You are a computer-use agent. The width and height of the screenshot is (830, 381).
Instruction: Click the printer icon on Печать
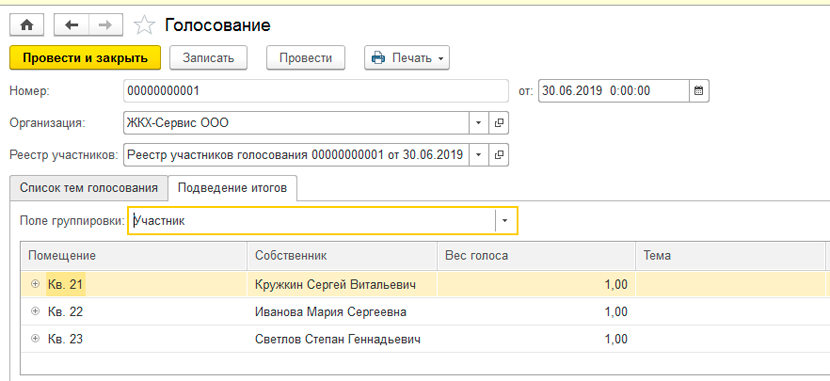point(378,58)
